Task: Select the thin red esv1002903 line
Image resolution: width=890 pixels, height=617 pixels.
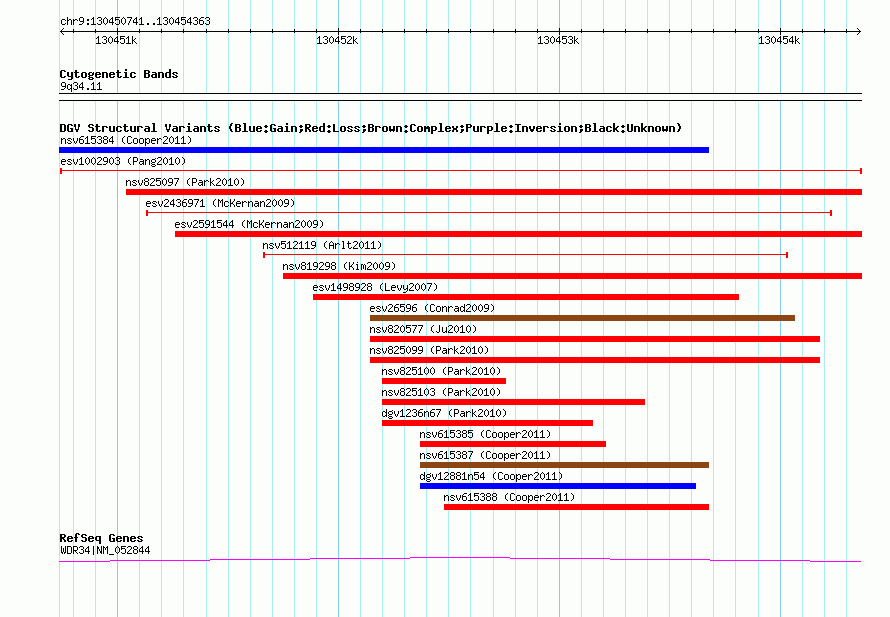Action: [461, 171]
